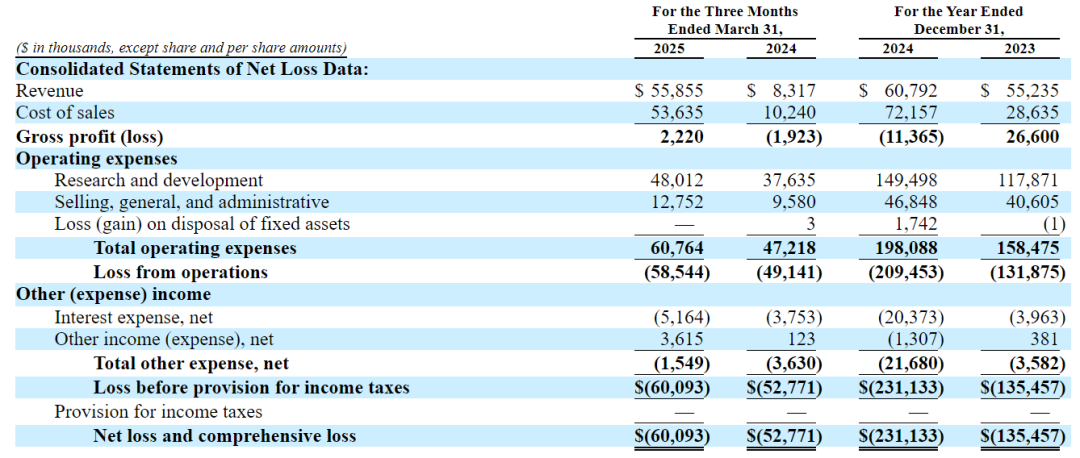Click 'Loss (gain) on disposal of fixed assets' label
This screenshot has height=458, width=1080.
[202, 224]
